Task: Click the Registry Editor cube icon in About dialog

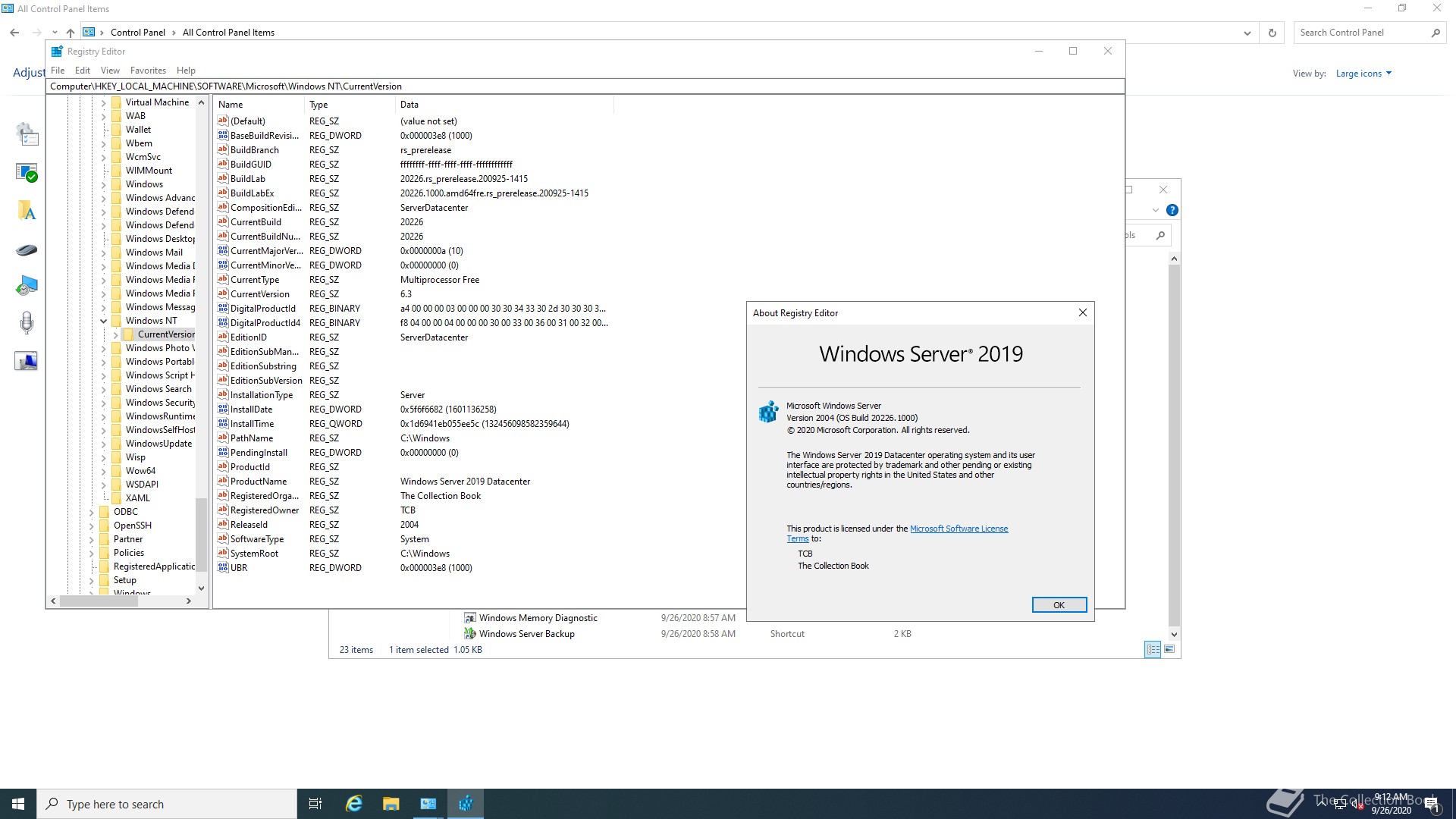Action: pyautogui.click(x=769, y=412)
